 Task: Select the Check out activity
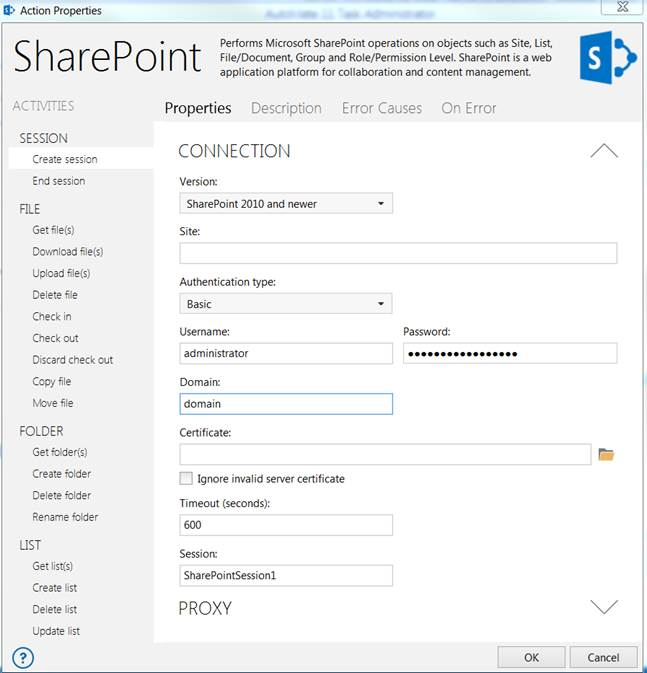[x=55, y=338]
